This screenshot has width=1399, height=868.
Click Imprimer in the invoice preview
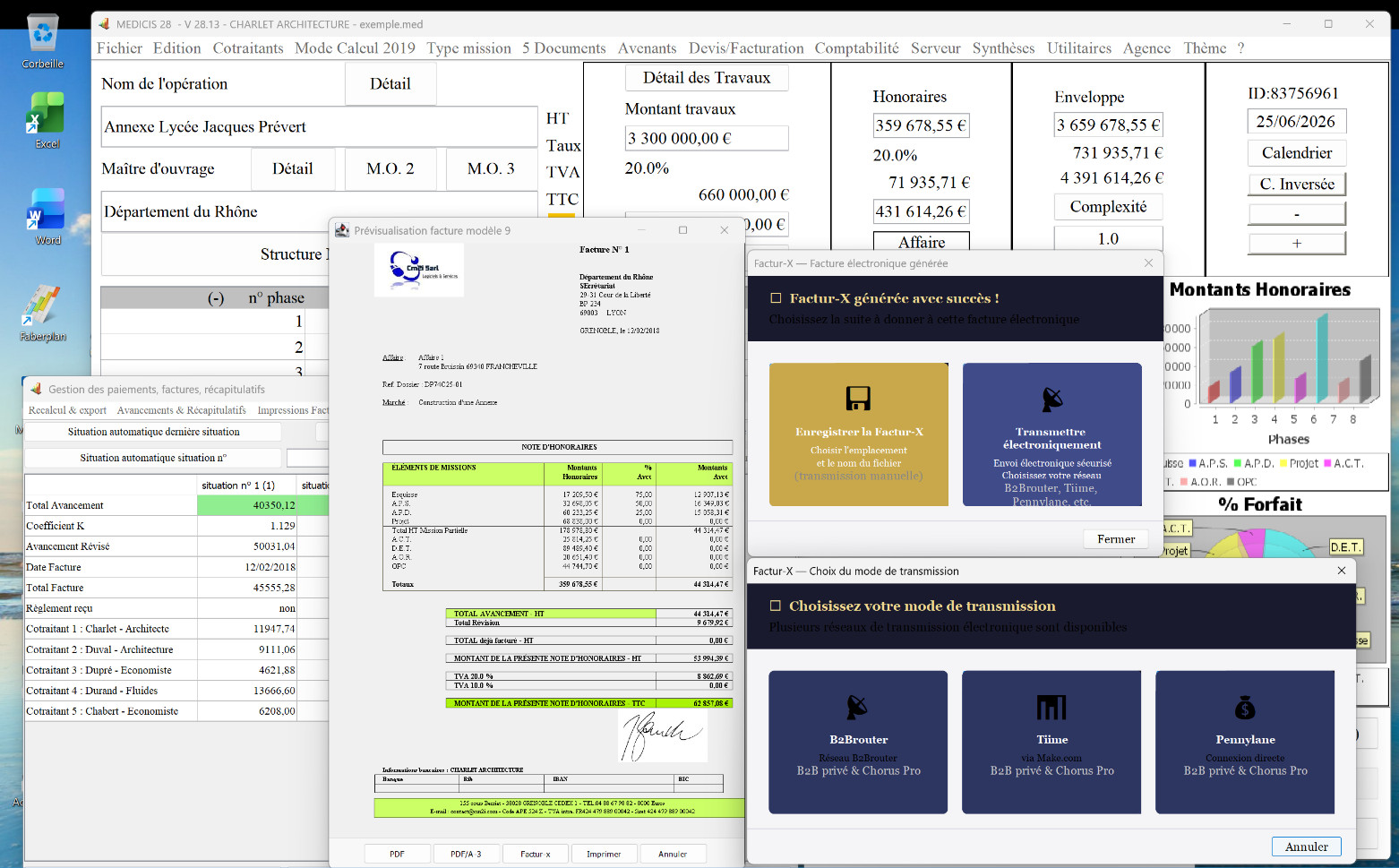coord(604,854)
